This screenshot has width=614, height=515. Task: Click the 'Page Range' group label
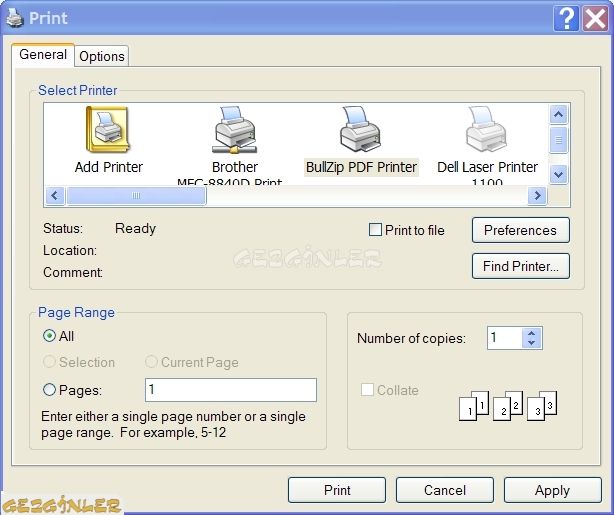[x=76, y=312]
